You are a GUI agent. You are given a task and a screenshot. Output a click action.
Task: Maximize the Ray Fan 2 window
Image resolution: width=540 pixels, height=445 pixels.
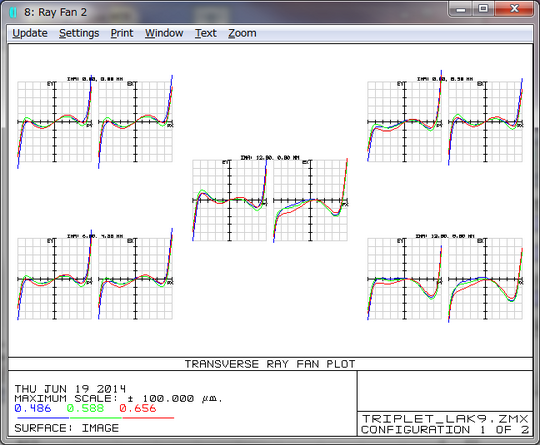(483, 9)
